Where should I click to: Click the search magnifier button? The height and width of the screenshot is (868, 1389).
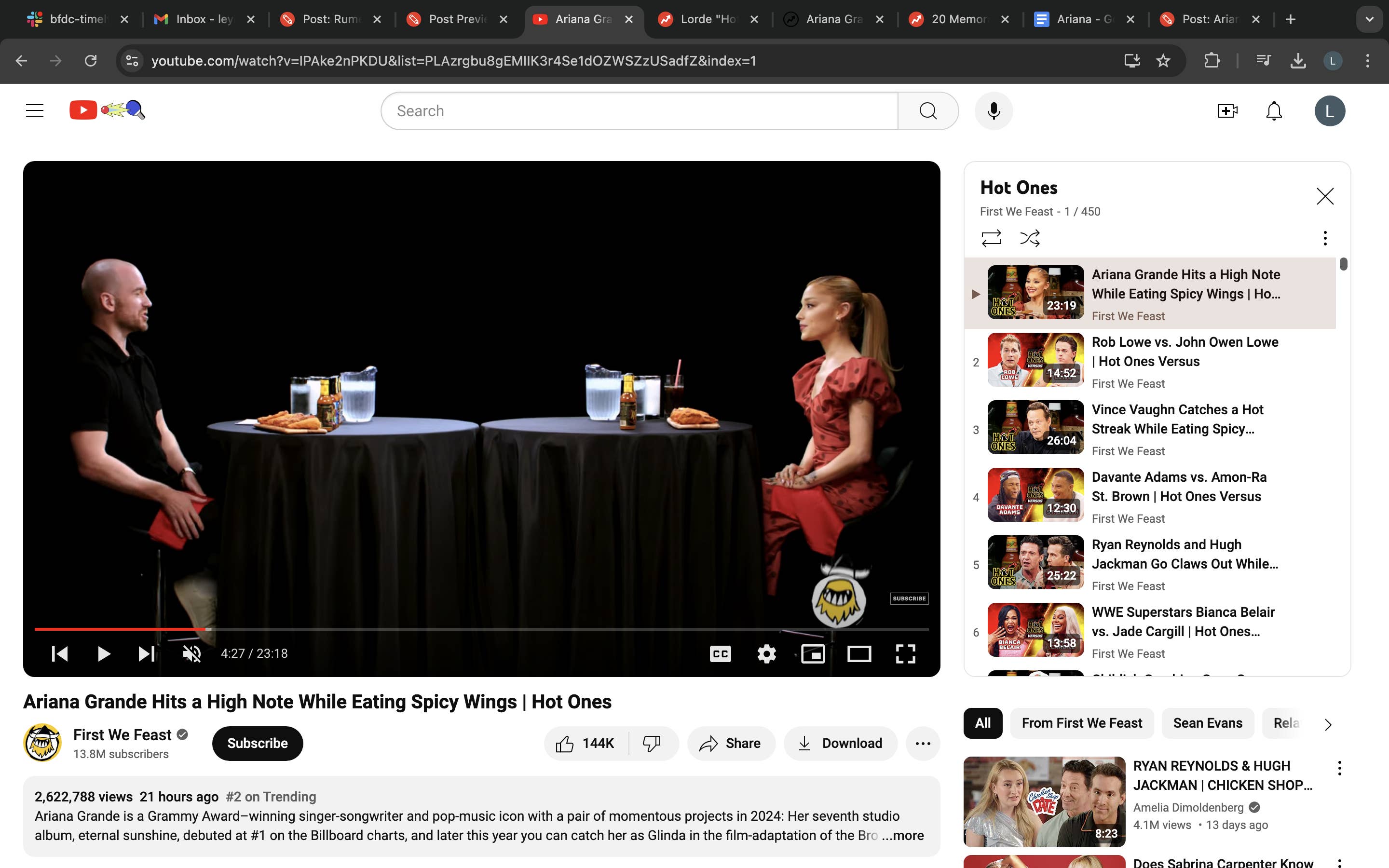point(927,111)
